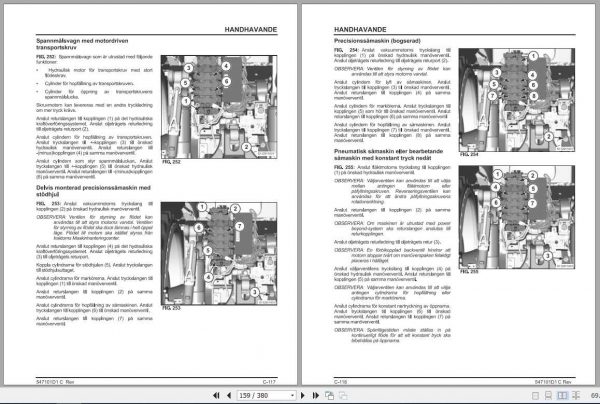600x404 pixels.
Task: Click heading 'Pneumatisk såmaskin eller bearbetande såmaskin'
Action: [388, 155]
